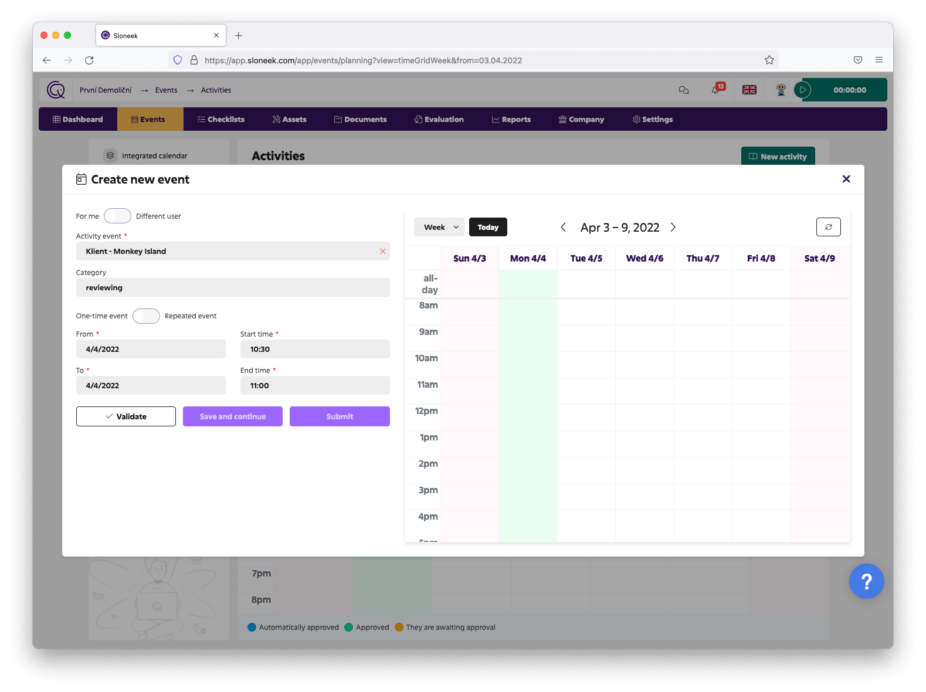
Task: Switch to the Dashboard tab
Action: [x=78, y=119]
